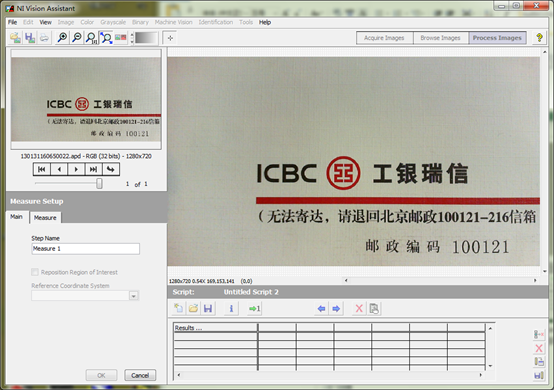Switch to the Measure tab
Viewport: 554px width, 390px height.
(x=45, y=218)
